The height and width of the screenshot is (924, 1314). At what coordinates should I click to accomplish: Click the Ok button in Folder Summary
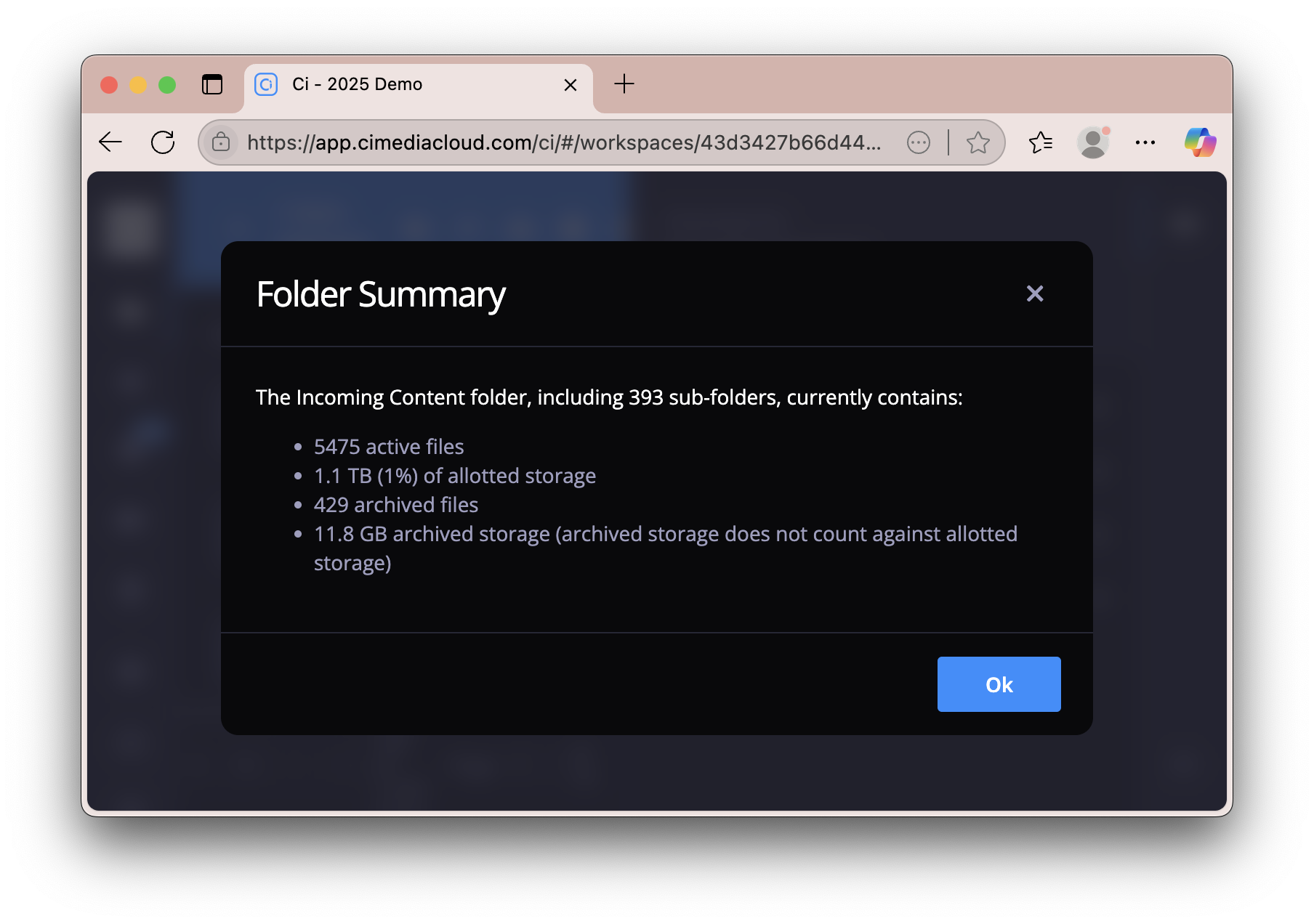999,684
